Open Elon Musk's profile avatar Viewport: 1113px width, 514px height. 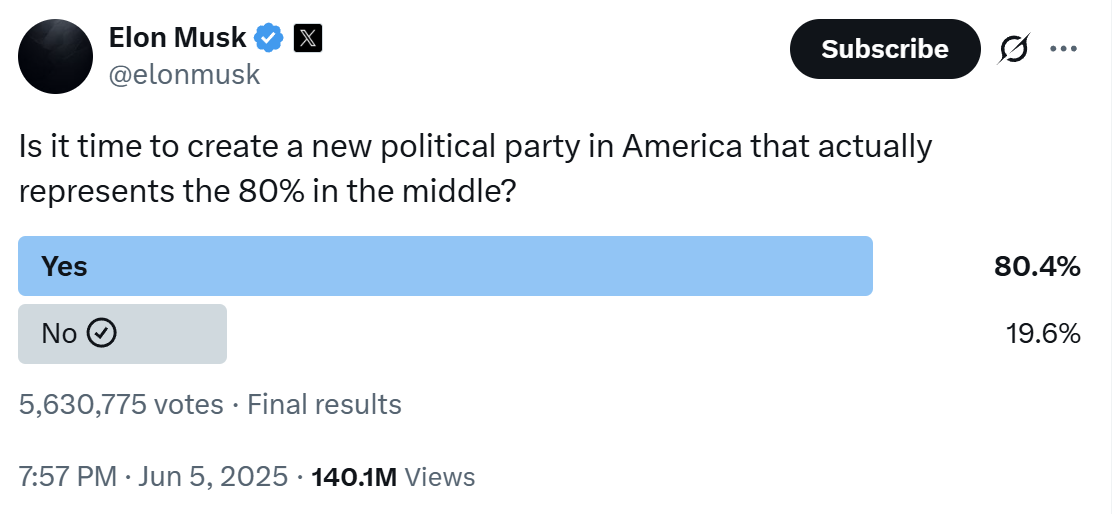click(x=55, y=56)
